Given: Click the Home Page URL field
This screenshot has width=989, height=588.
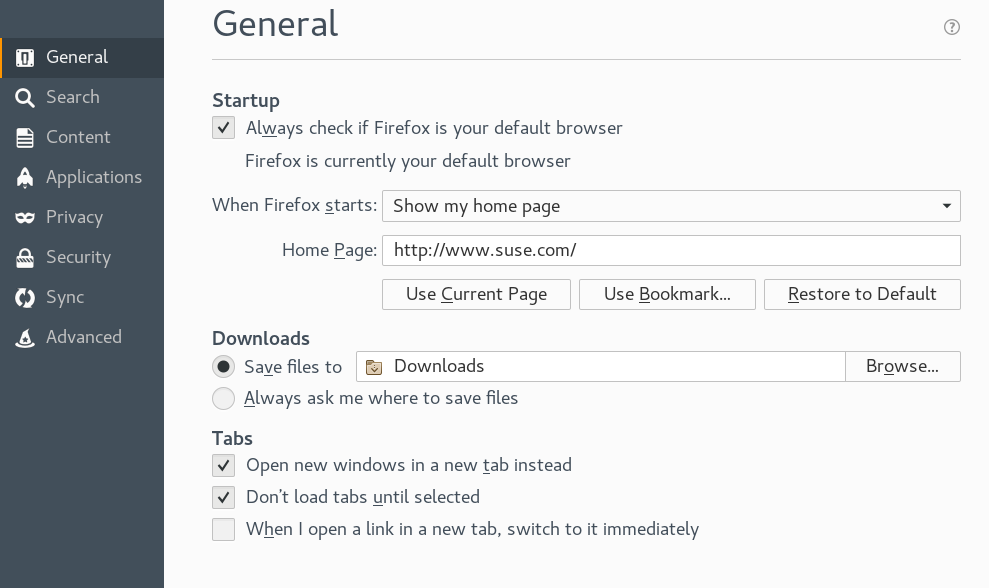Looking at the screenshot, I should 670,250.
